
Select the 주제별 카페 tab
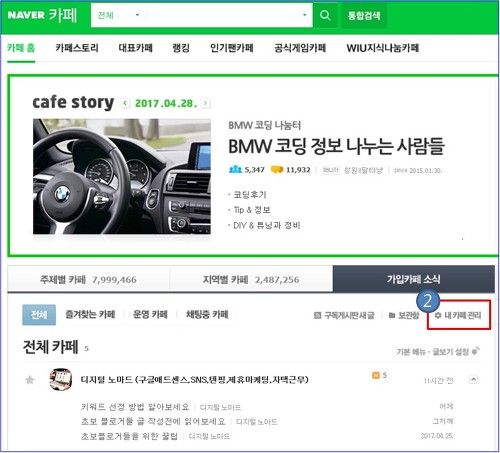(88, 279)
